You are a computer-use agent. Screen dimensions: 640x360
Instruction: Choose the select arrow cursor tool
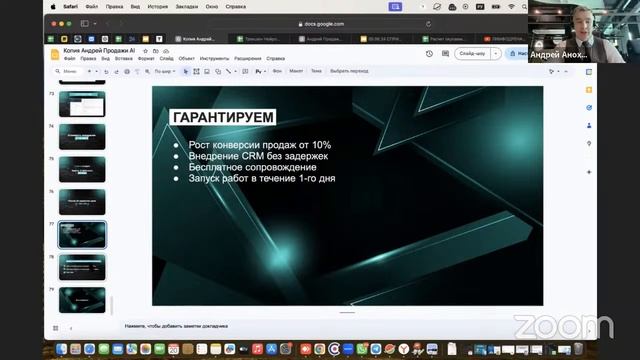click(186, 71)
